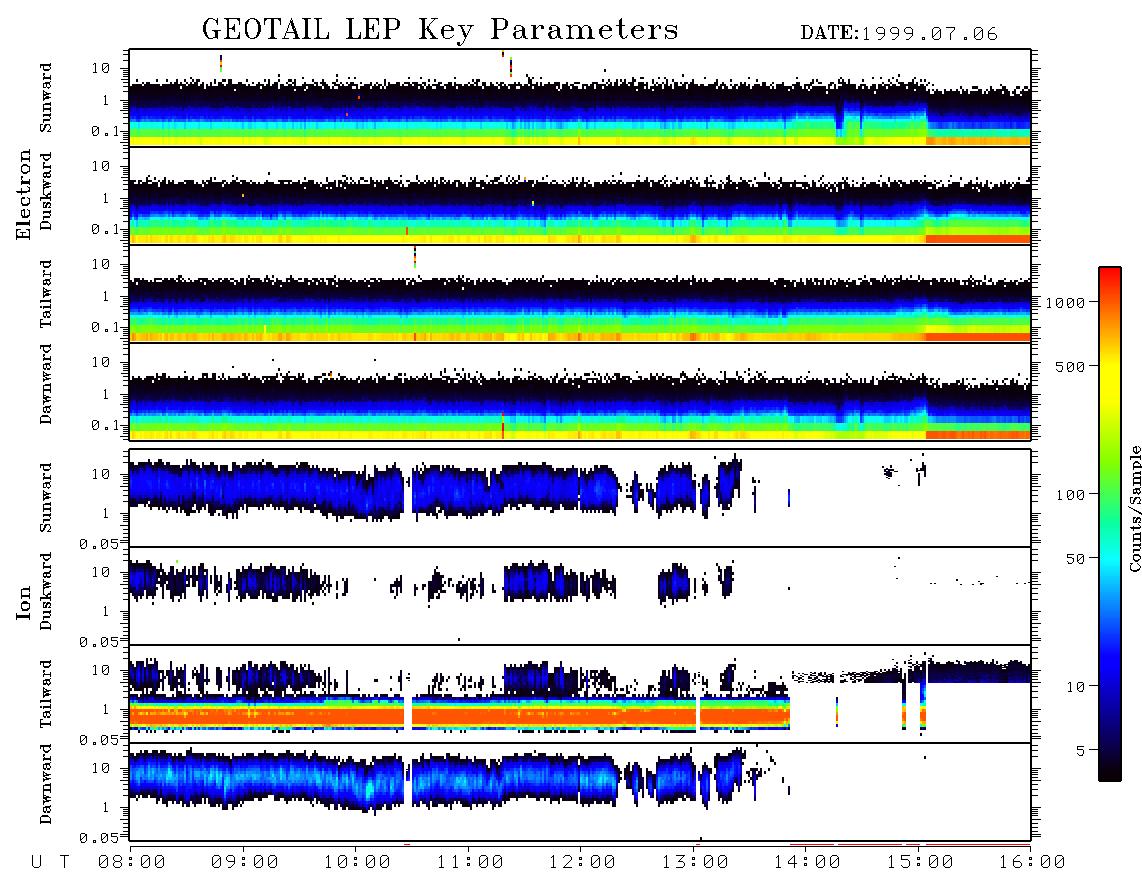Click the colorbar's 5 tick label
The height and width of the screenshot is (880, 1142).
(1080, 751)
